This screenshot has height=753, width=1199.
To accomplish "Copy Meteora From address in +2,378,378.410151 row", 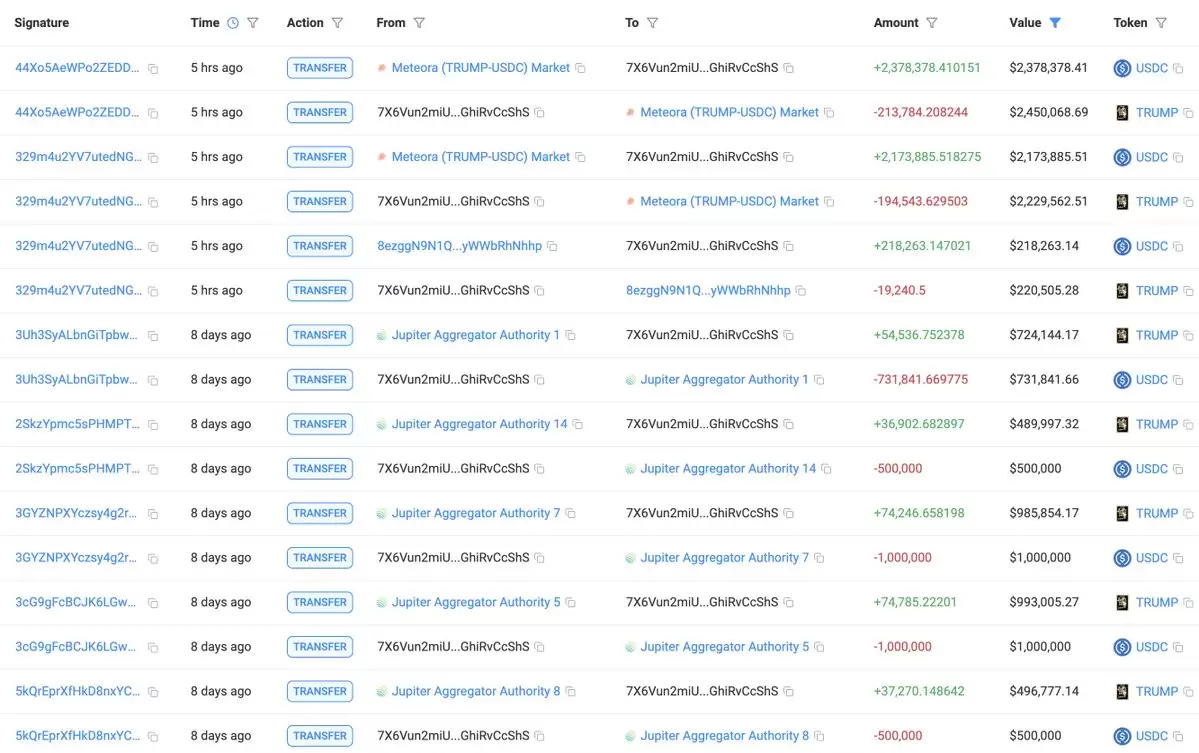I will click(x=580, y=68).
